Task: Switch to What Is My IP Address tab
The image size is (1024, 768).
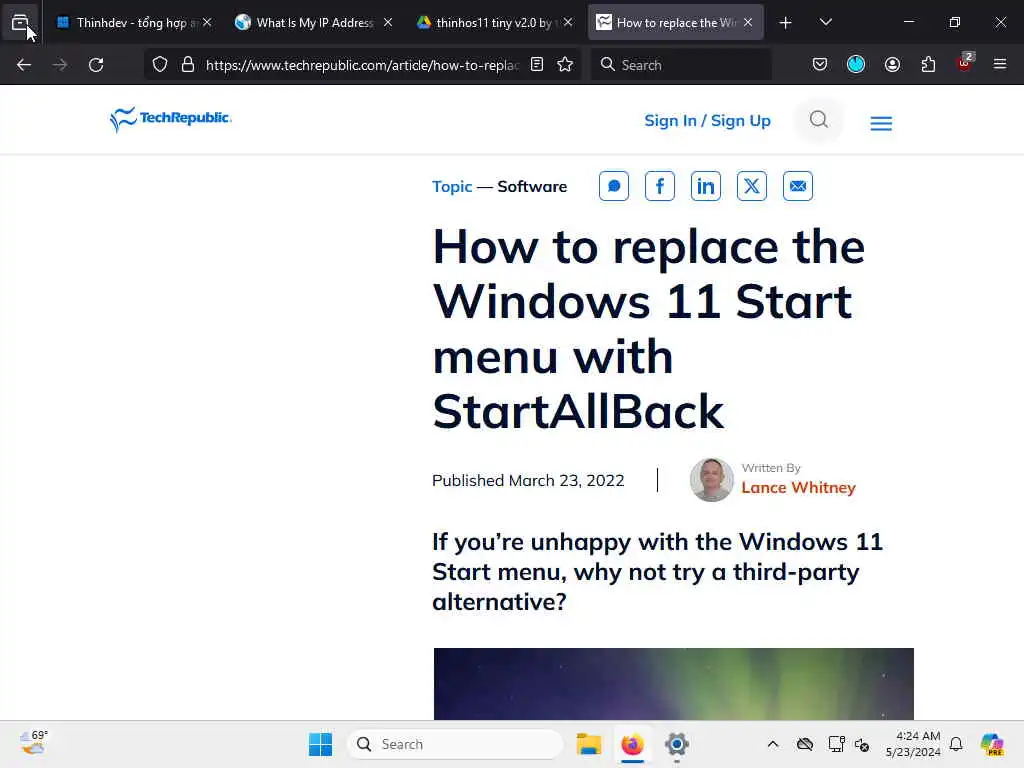Action: click(314, 23)
